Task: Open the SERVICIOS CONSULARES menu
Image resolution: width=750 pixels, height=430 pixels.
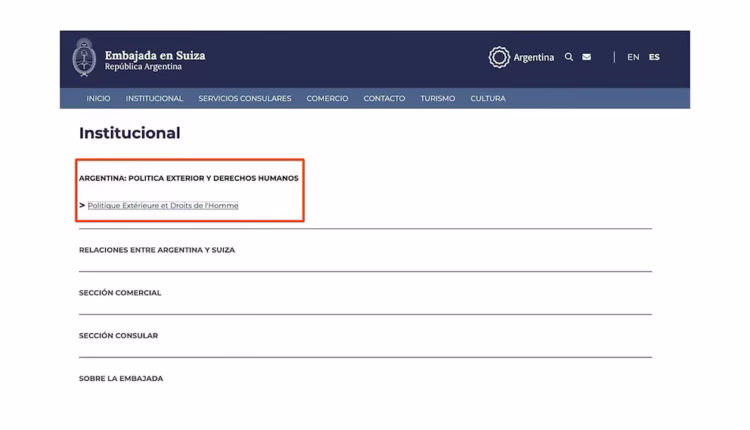Action: click(x=245, y=98)
